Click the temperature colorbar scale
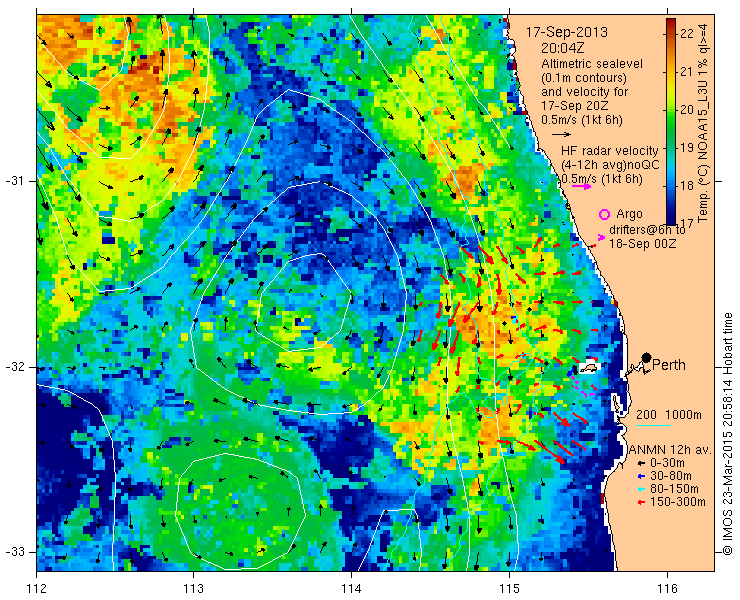 click(671, 121)
